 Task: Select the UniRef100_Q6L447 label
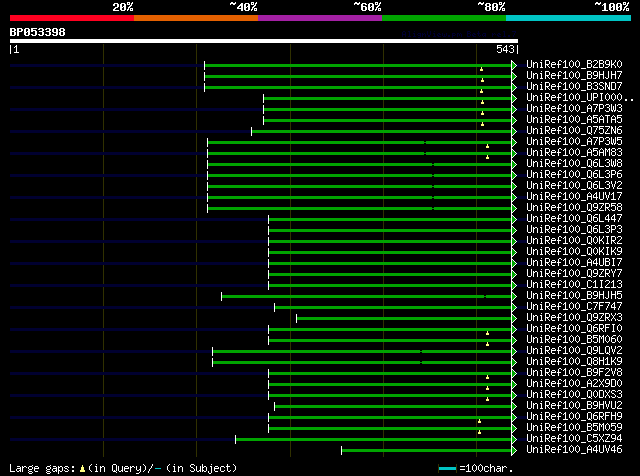(x=574, y=218)
